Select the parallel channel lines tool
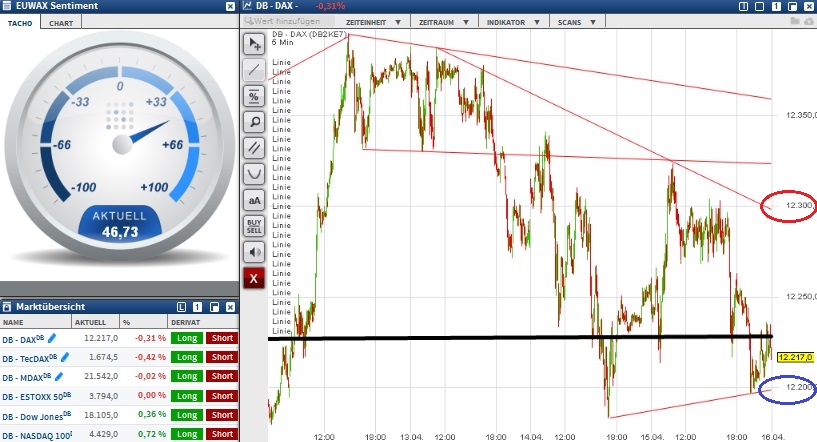Image resolution: width=817 pixels, height=442 pixels. [254, 148]
